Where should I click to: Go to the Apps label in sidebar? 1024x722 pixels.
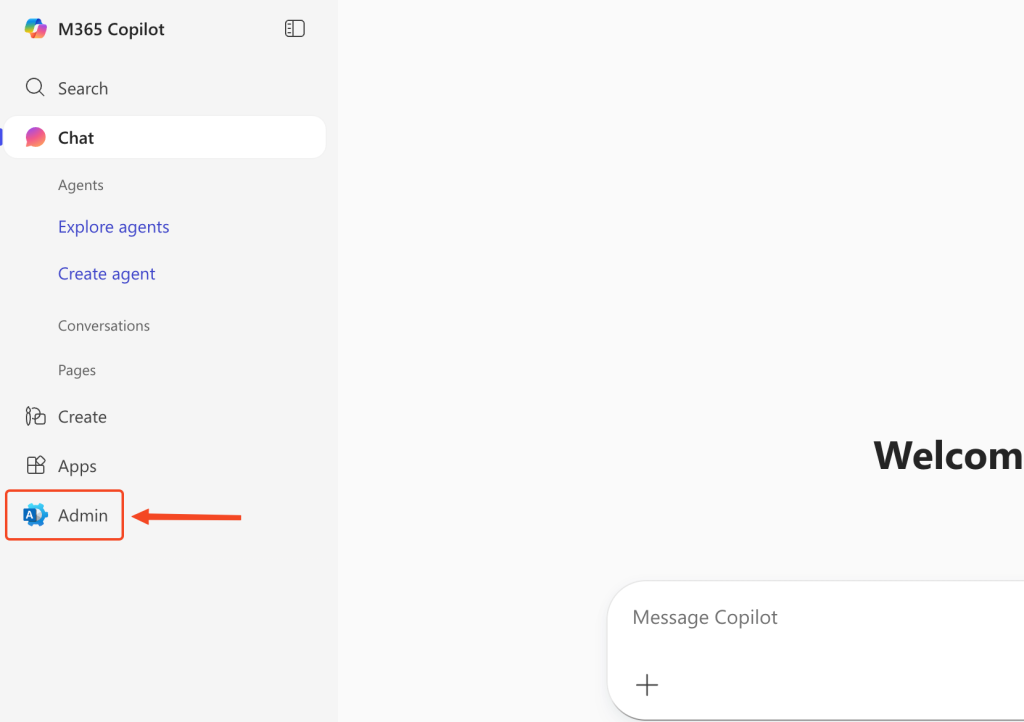pos(77,466)
